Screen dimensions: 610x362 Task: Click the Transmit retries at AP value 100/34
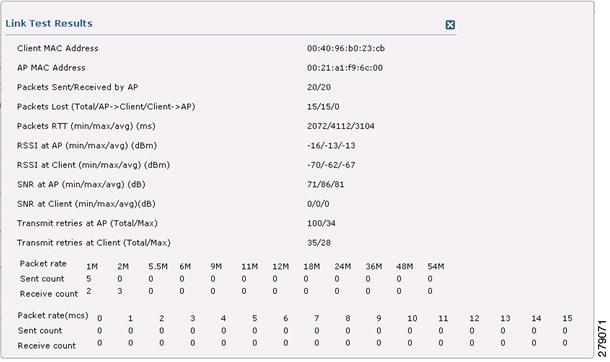321,224
